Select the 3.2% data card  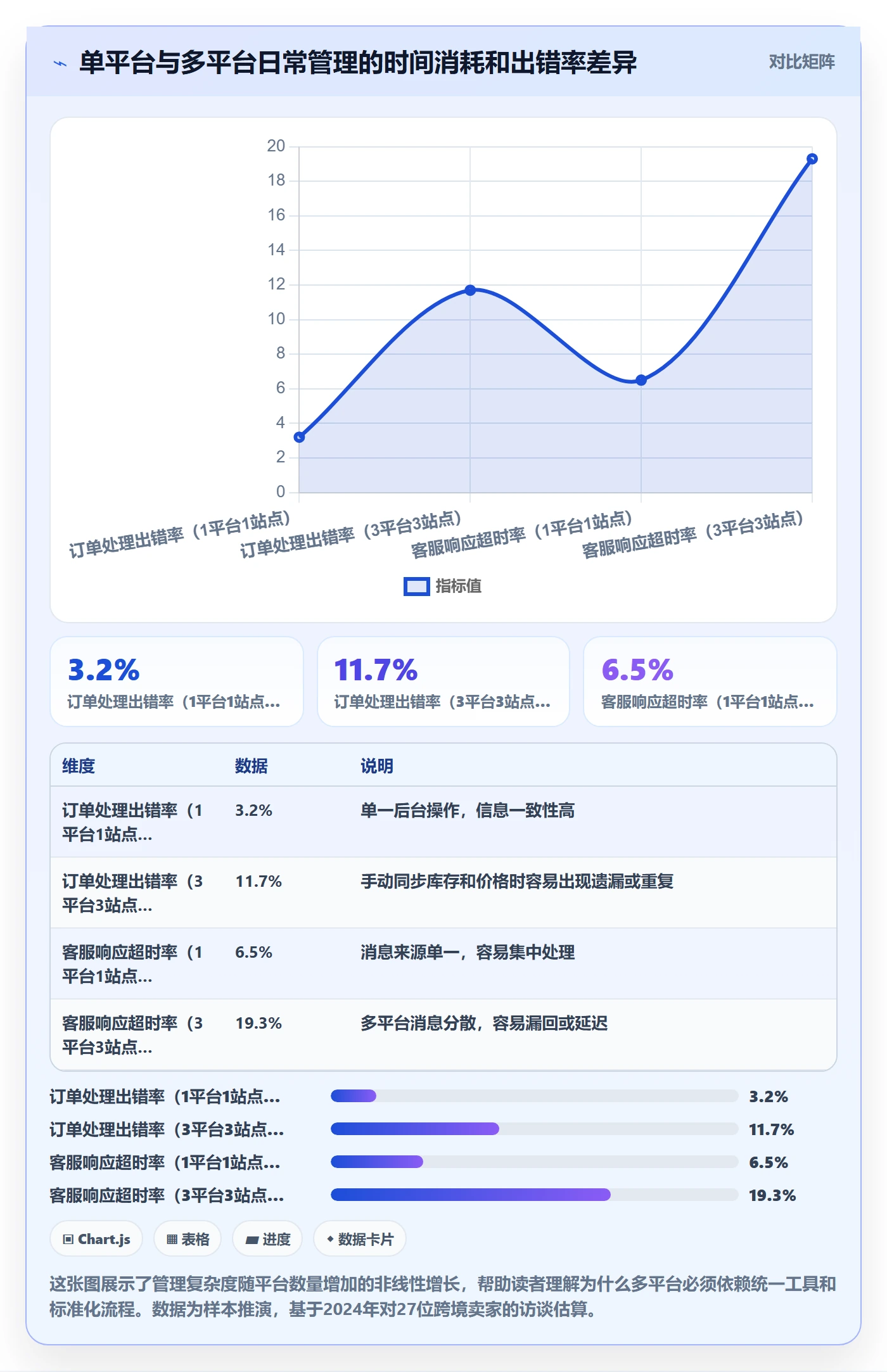(177, 682)
